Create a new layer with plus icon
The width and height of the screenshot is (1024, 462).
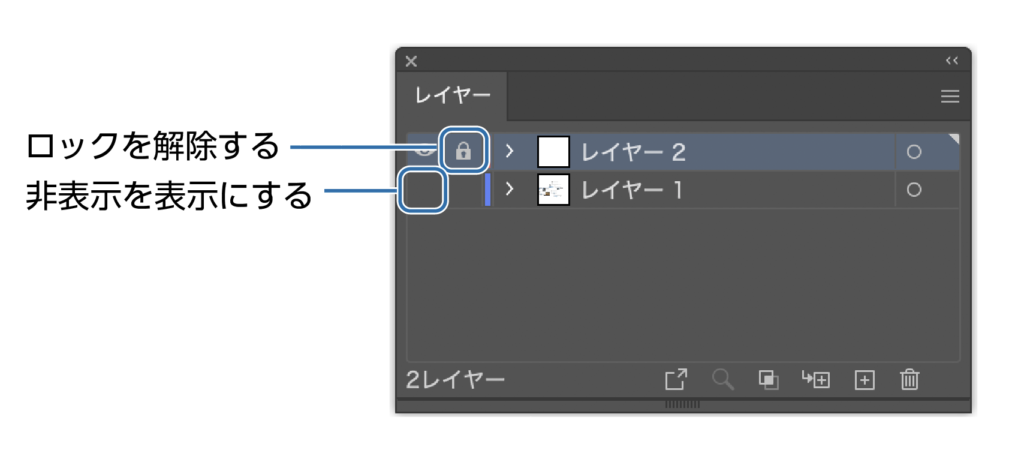[x=864, y=380]
